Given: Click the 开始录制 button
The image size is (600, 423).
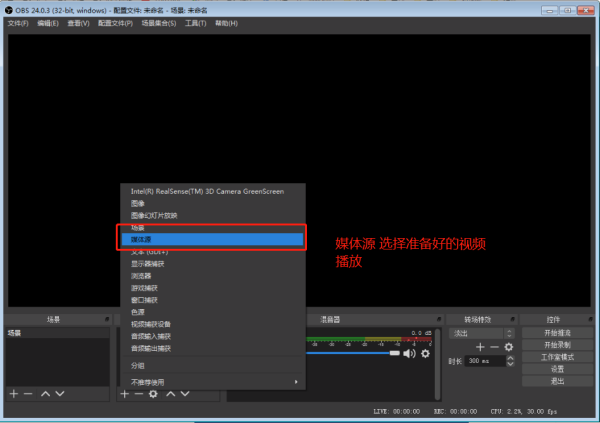Looking at the screenshot, I should pyautogui.click(x=557, y=345).
